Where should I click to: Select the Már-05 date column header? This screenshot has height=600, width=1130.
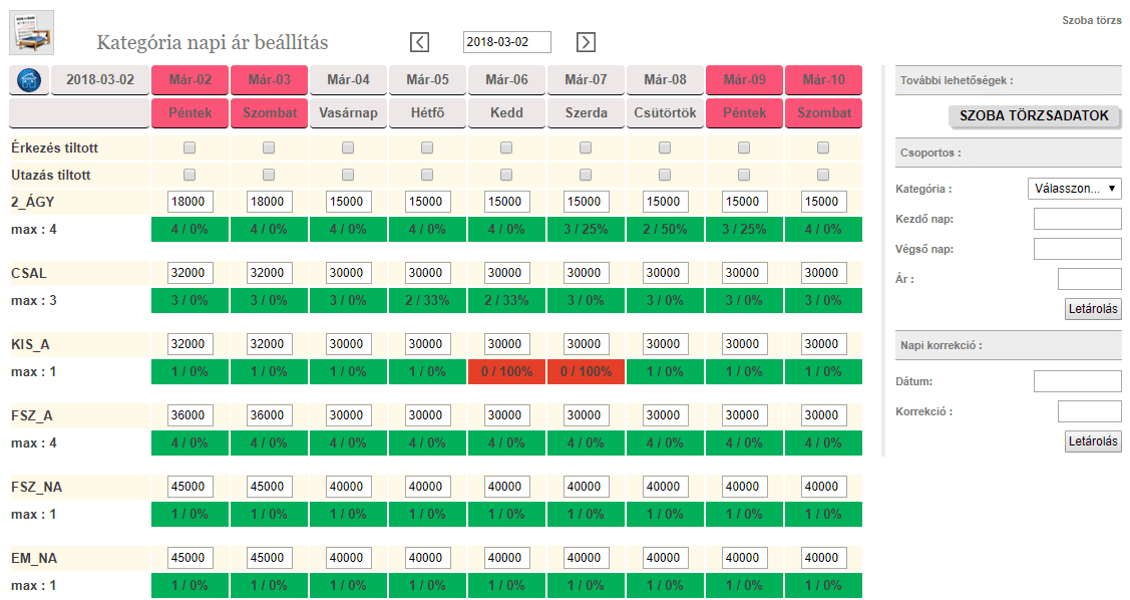(x=427, y=80)
